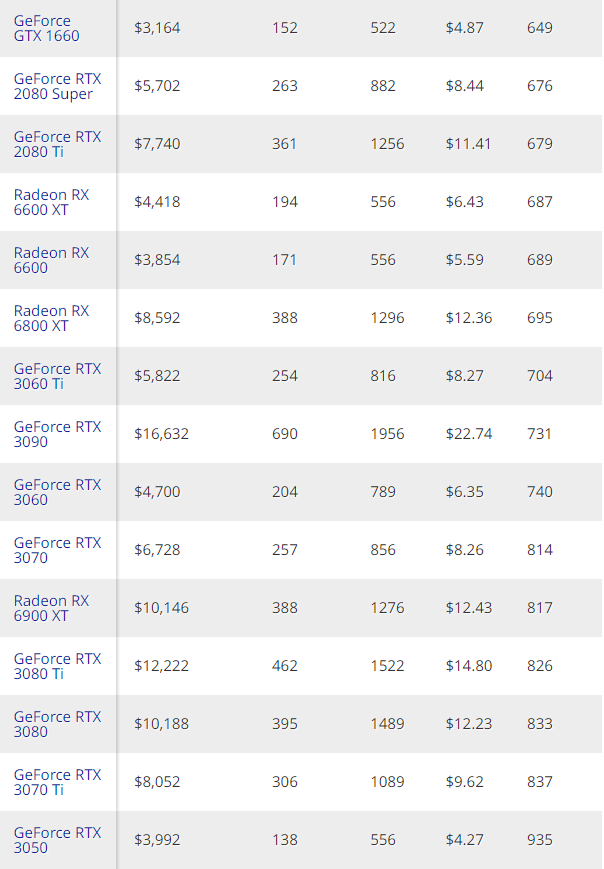Click the $7,740 price cell
This screenshot has height=869, width=604.
click(157, 144)
